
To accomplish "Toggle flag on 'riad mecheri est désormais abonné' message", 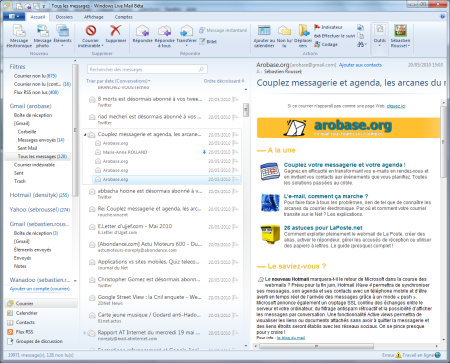I will (236, 117).
